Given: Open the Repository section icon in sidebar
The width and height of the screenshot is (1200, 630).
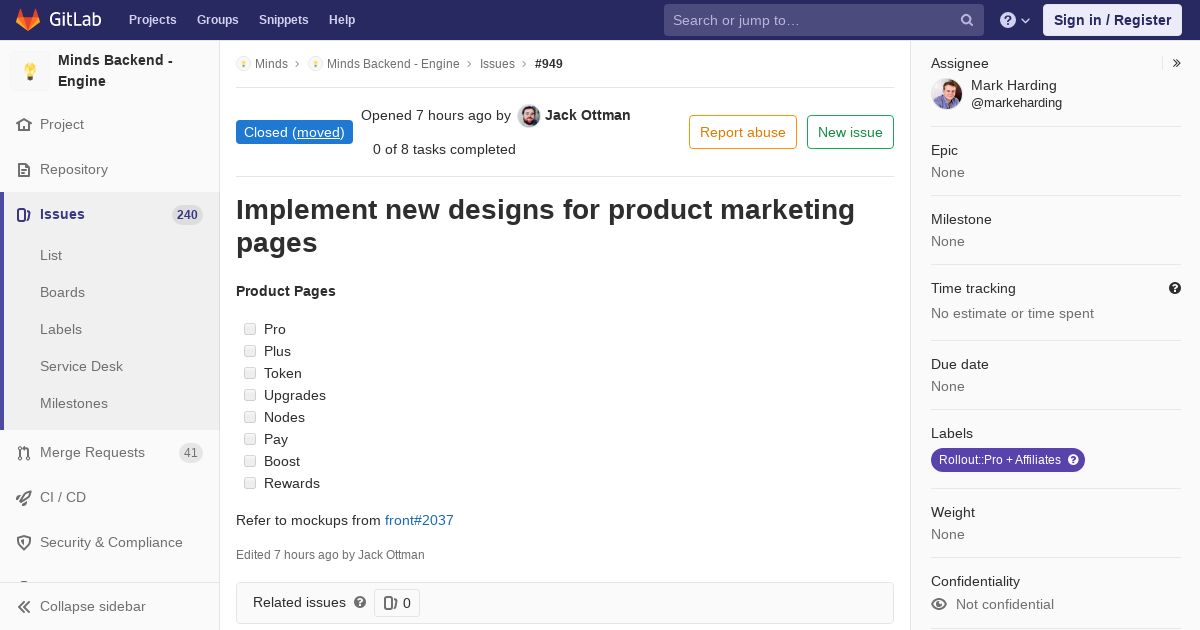Looking at the screenshot, I should click(x=24, y=169).
